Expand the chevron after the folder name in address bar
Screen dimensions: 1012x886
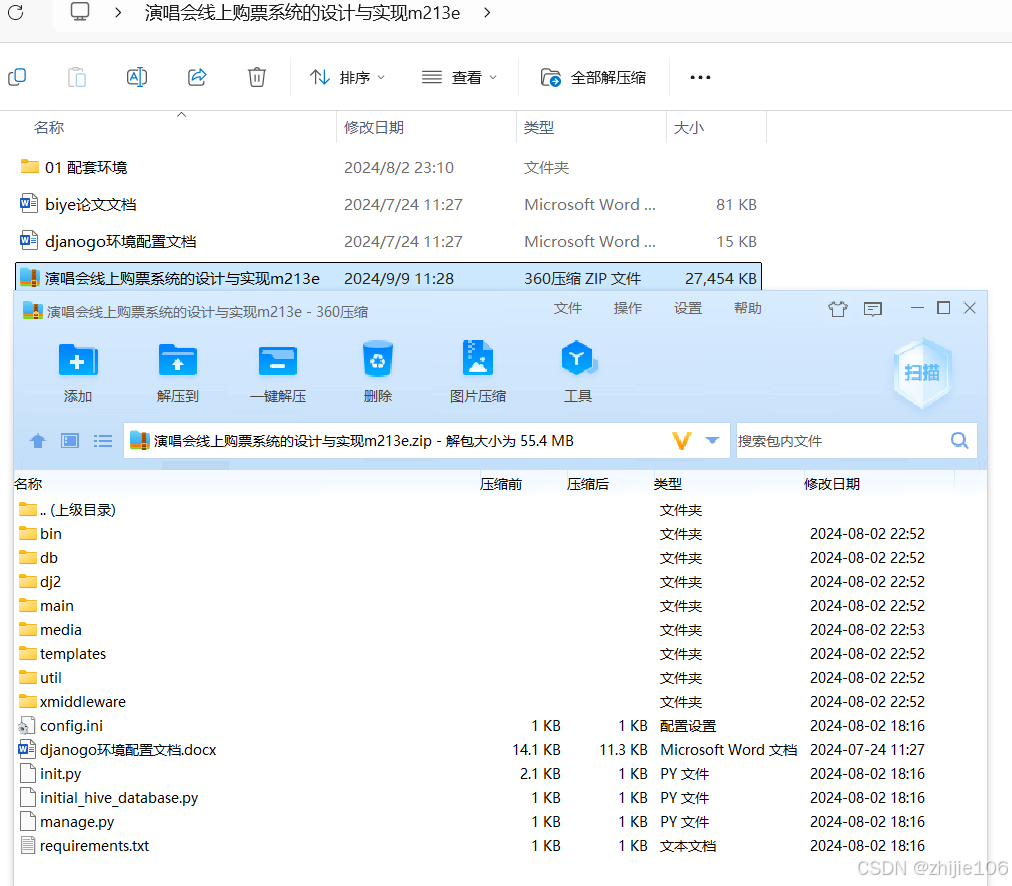(487, 12)
